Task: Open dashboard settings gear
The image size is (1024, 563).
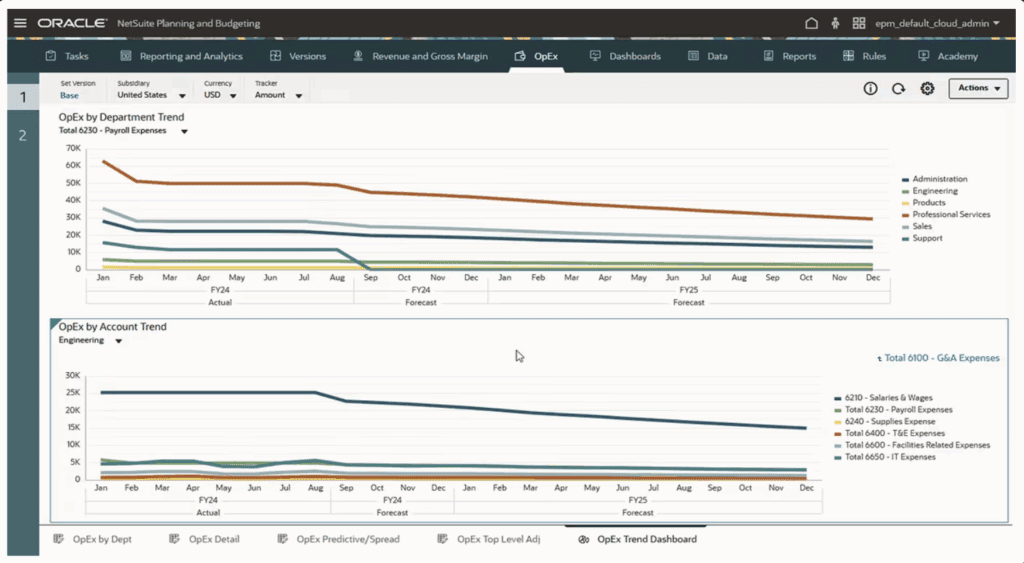Action: (x=927, y=88)
